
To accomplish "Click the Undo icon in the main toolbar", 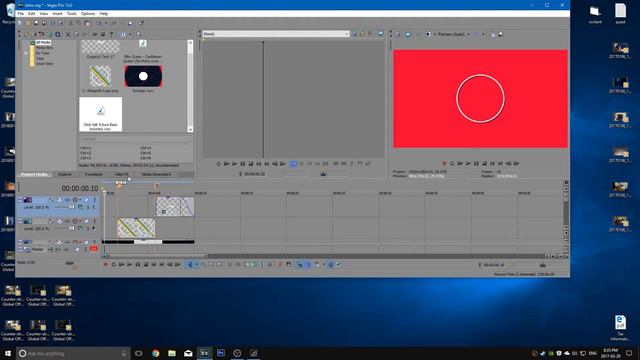I will [x=99, y=23].
